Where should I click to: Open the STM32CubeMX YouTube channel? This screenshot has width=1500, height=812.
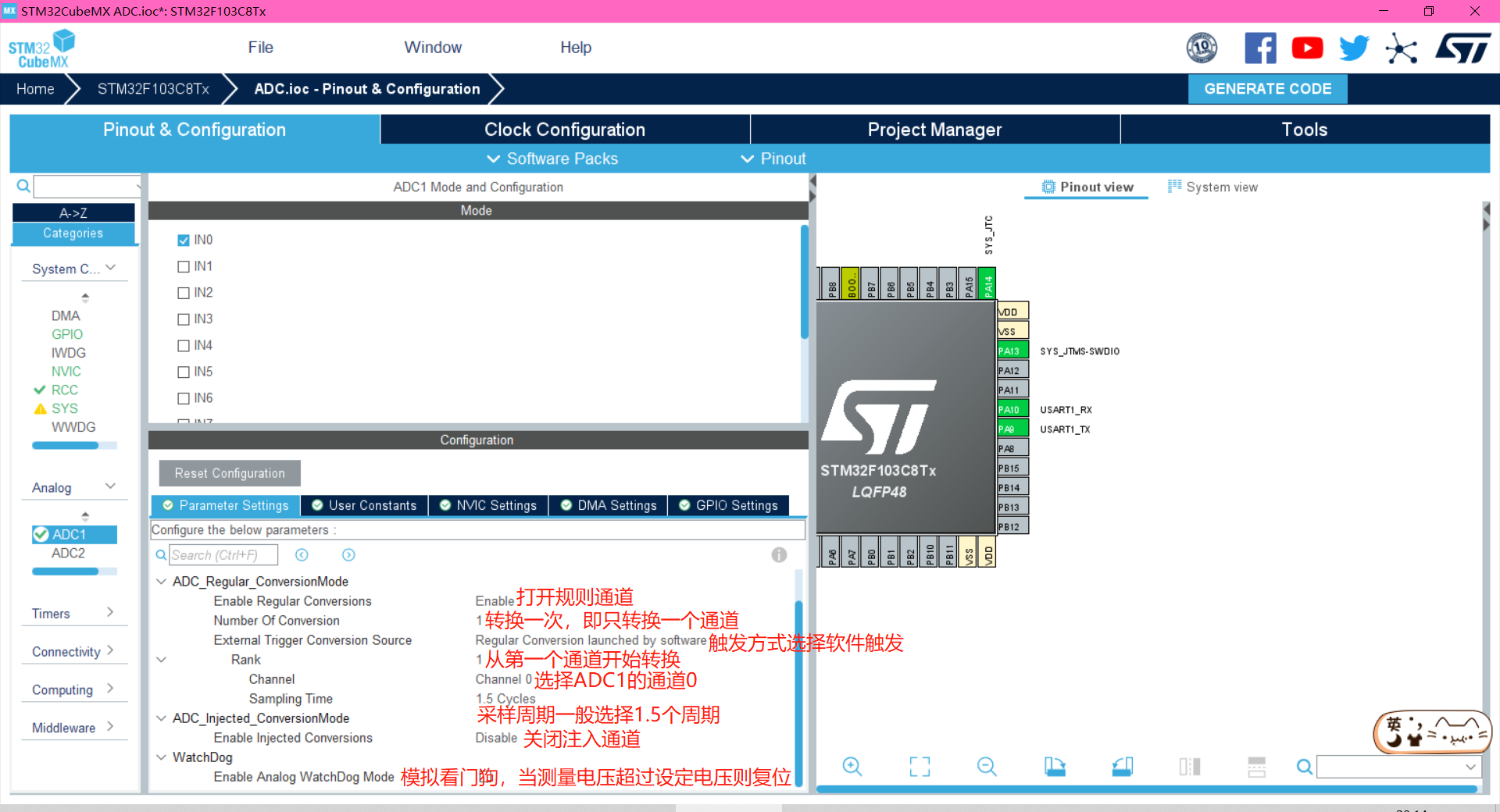coord(1306,47)
